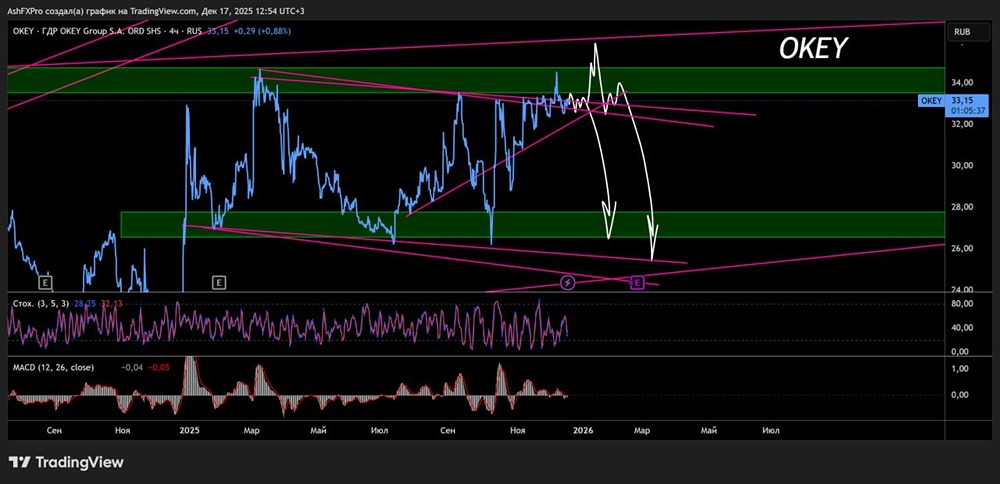Click the blue 33,15 value in the symbol legend
Viewport: 1000px width, 484px height.
219,31
